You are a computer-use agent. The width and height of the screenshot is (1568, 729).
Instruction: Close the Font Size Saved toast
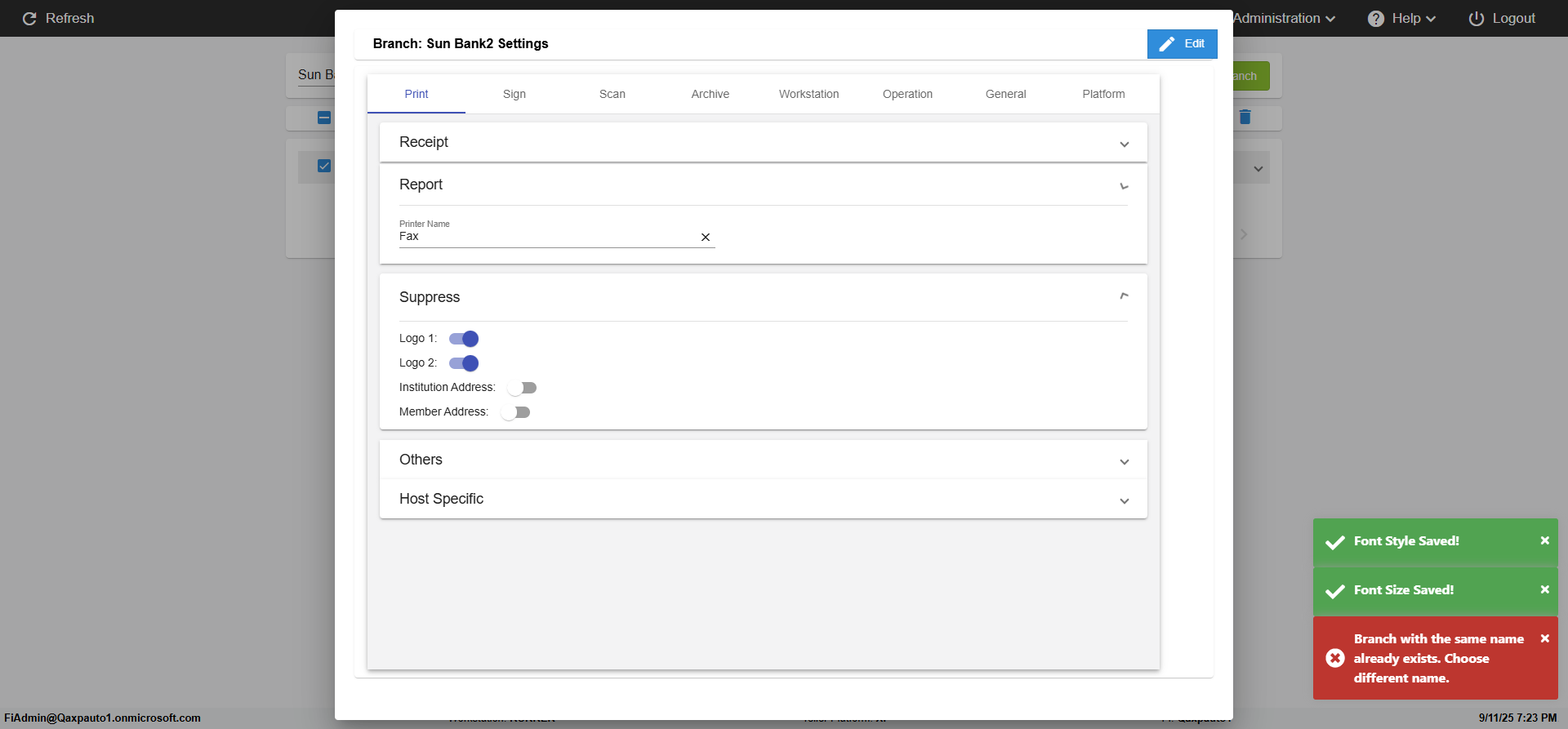pos(1544,589)
